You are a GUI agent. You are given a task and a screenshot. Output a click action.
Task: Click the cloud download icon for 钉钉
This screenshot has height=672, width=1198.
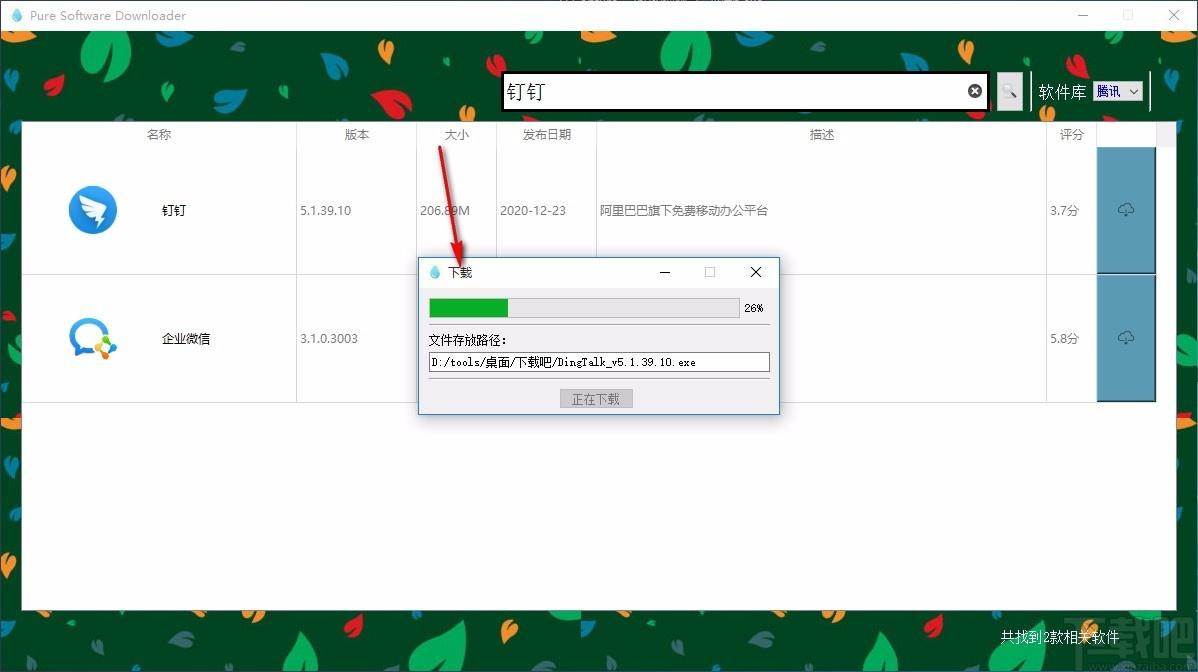pyautogui.click(x=1125, y=210)
